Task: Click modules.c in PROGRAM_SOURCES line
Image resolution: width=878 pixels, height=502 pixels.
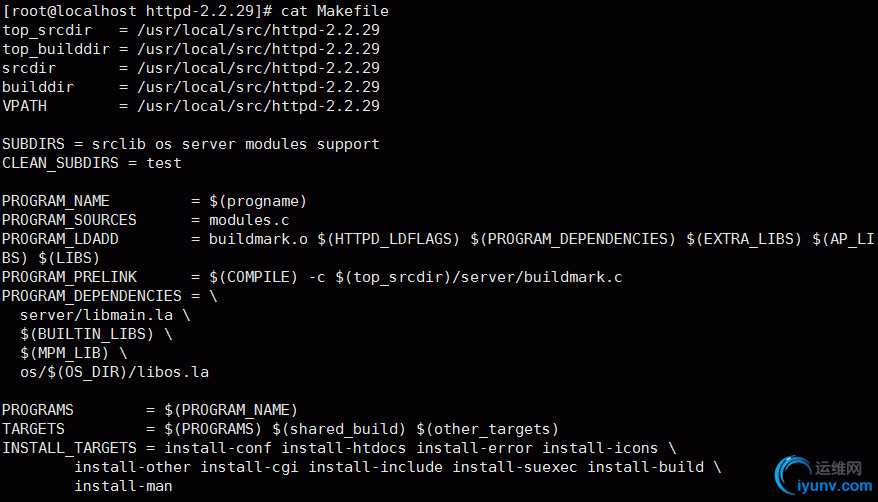Action: 249,220
